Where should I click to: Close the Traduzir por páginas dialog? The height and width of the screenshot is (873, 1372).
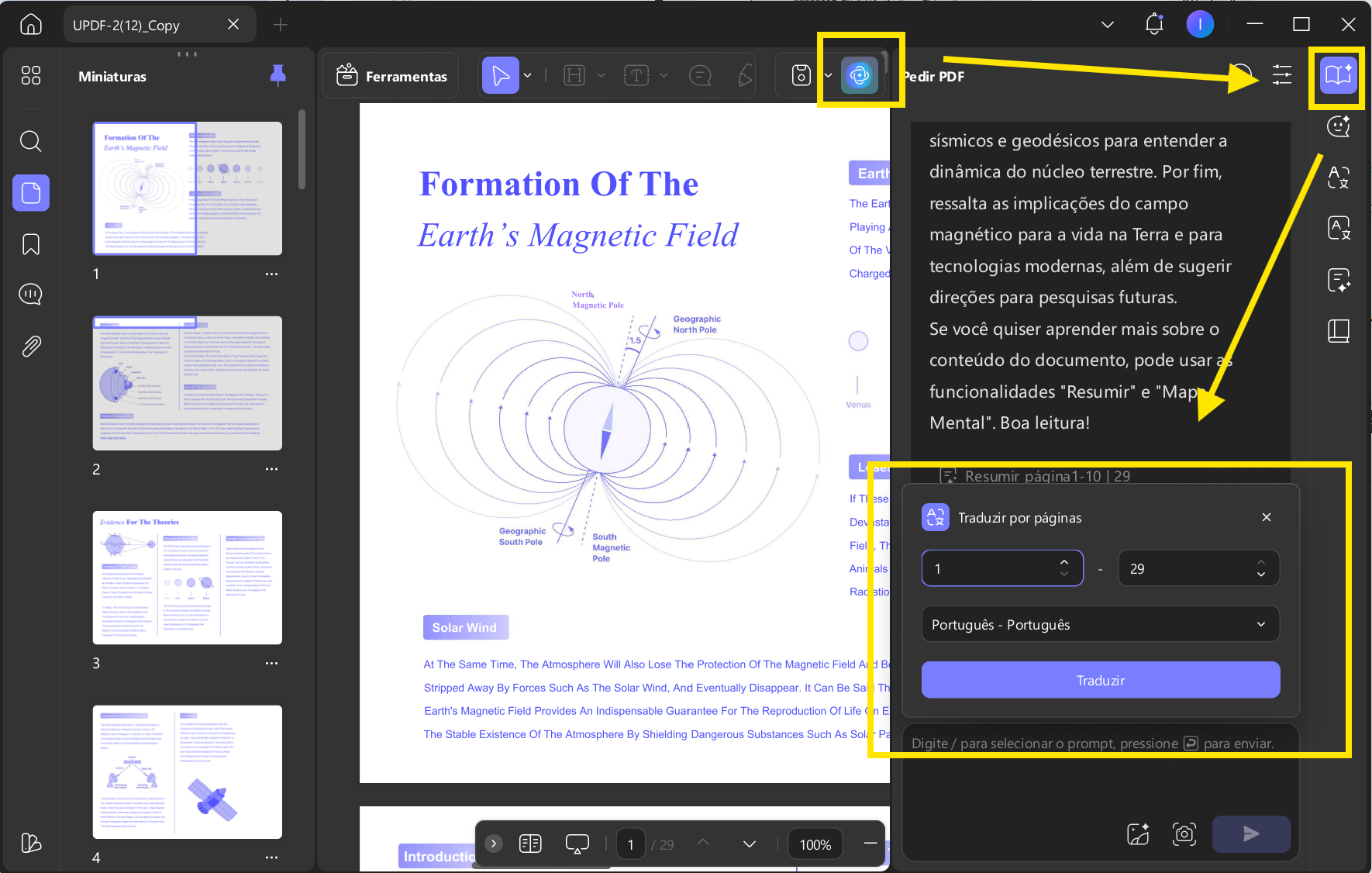[x=1267, y=517]
